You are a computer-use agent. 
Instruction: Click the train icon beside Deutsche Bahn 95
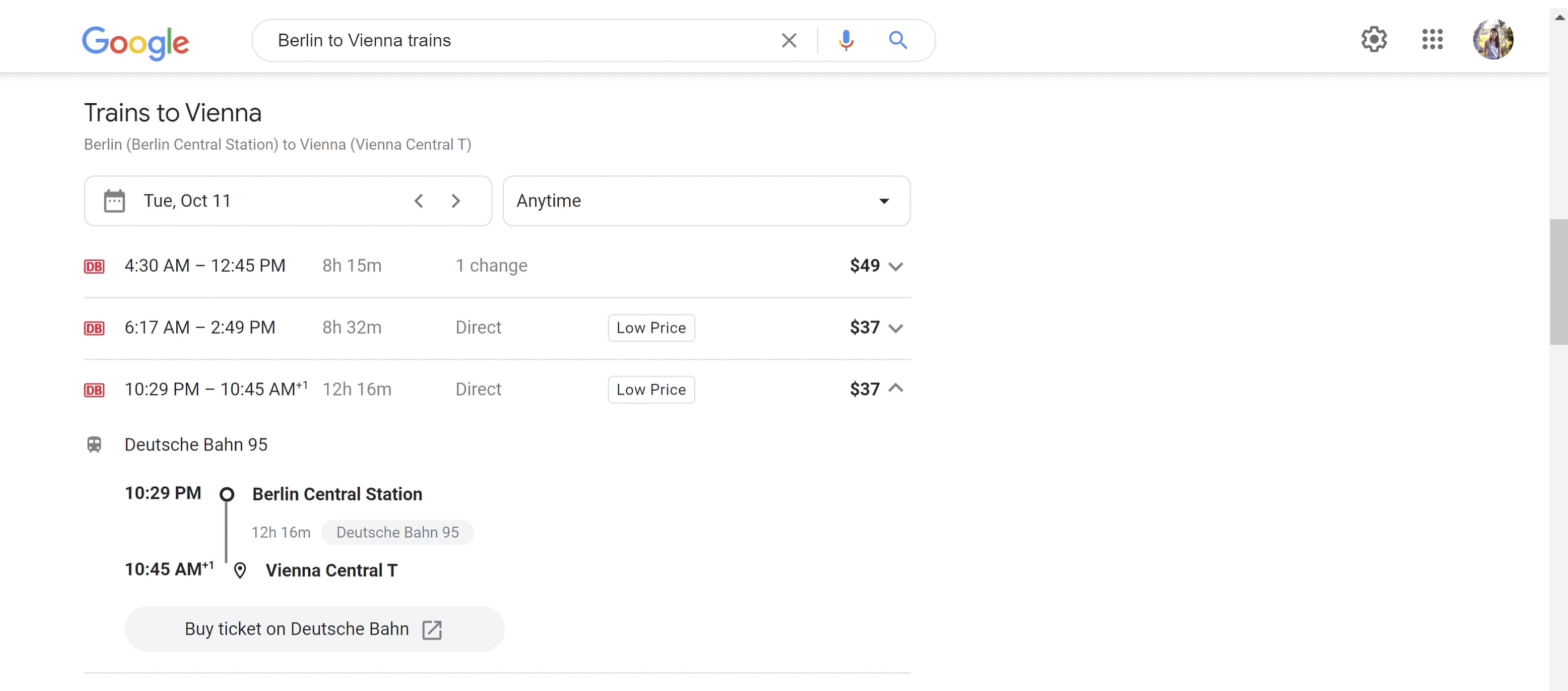point(94,444)
